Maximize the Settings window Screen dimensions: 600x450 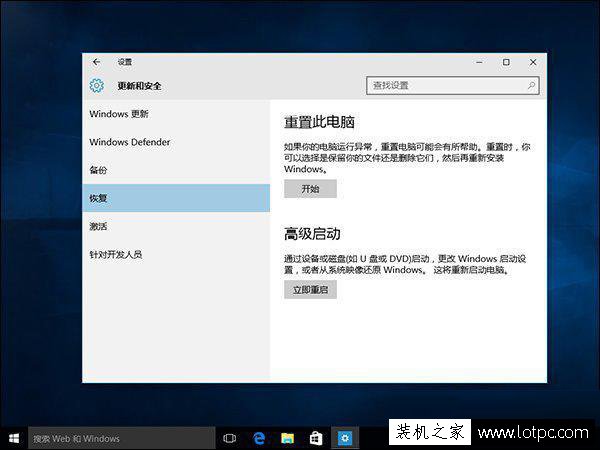[x=506, y=62]
